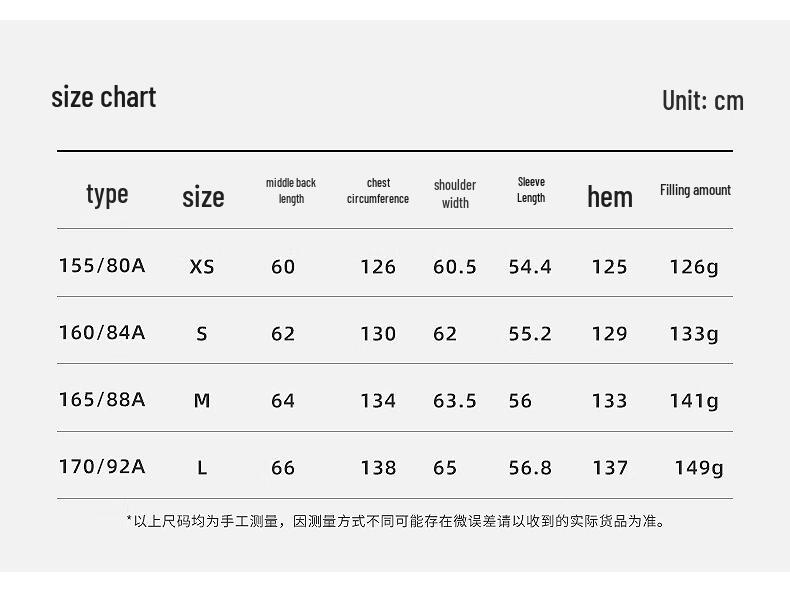The height and width of the screenshot is (593, 790).
Task: Select the "type" column header
Action: pos(107,194)
